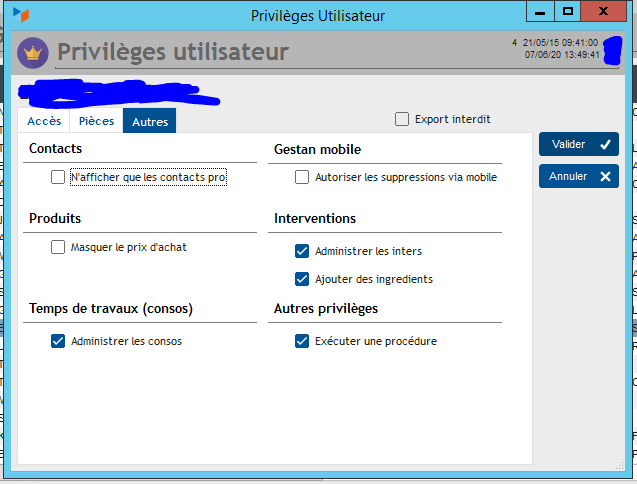Check N'afficher que les contacts pro
Image resolution: width=637 pixels, height=484 pixels.
[x=58, y=177]
